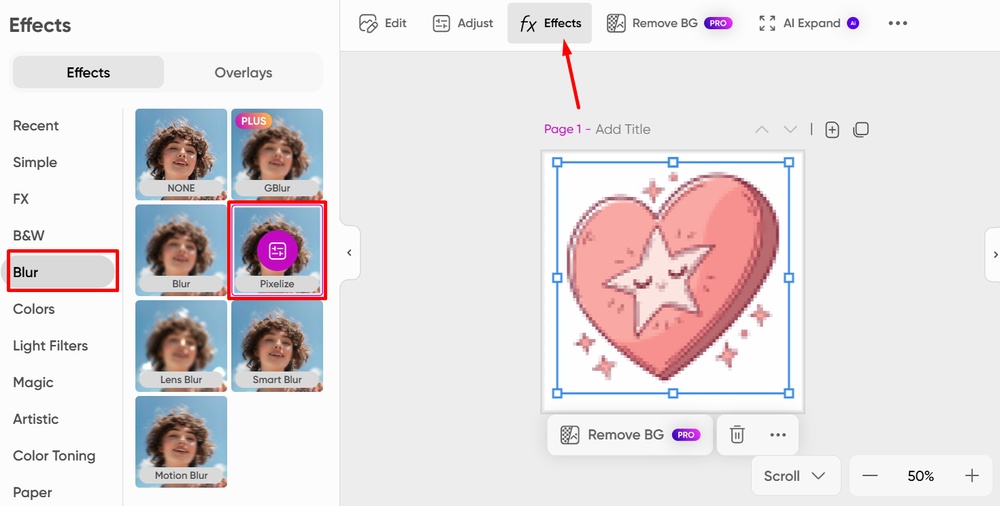Viewport: 1000px width, 506px height.
Task: Zoom out with the minus button
Action: pos(870,476)
